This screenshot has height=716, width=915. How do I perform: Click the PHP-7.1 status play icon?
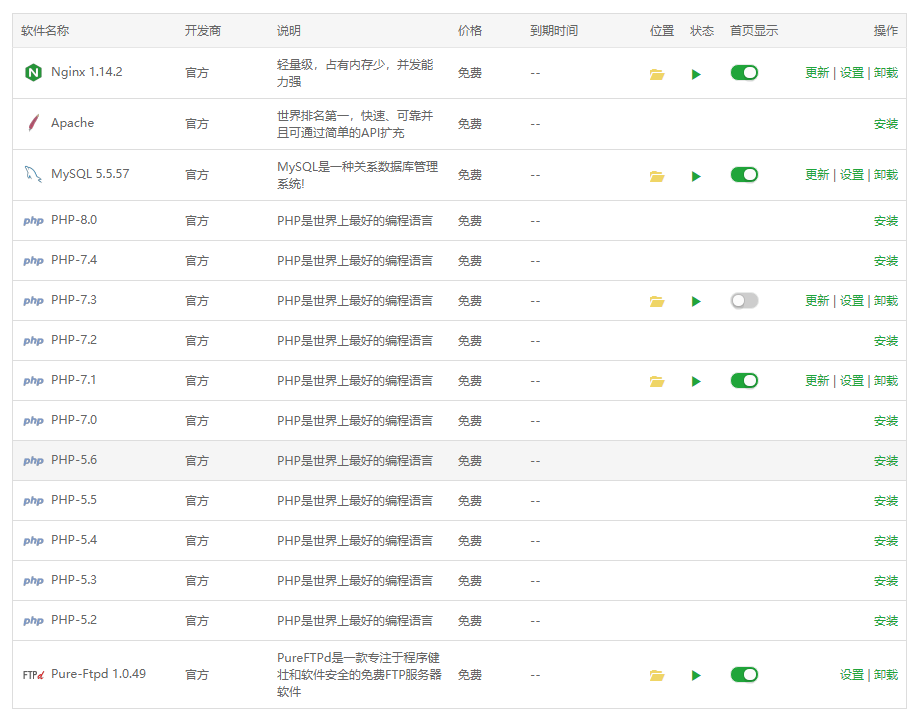[696, 381]
